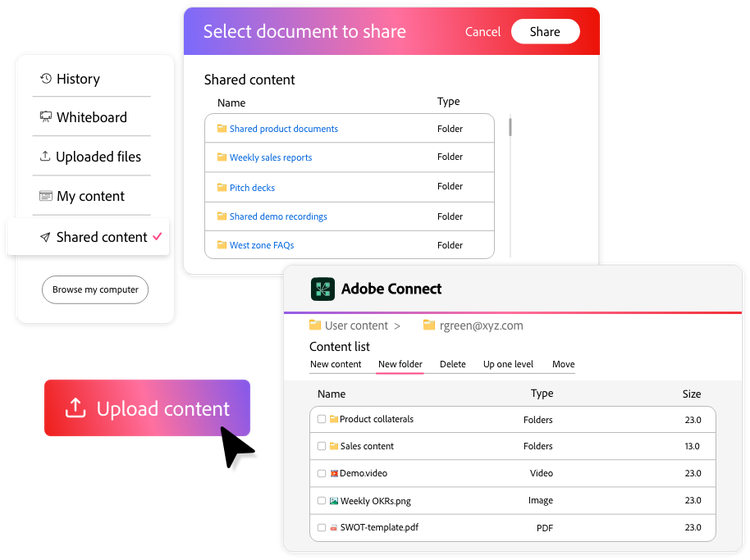Click the Uploaded files upload icon
Viewport: 750px width, 560px height.
(45, 156)
